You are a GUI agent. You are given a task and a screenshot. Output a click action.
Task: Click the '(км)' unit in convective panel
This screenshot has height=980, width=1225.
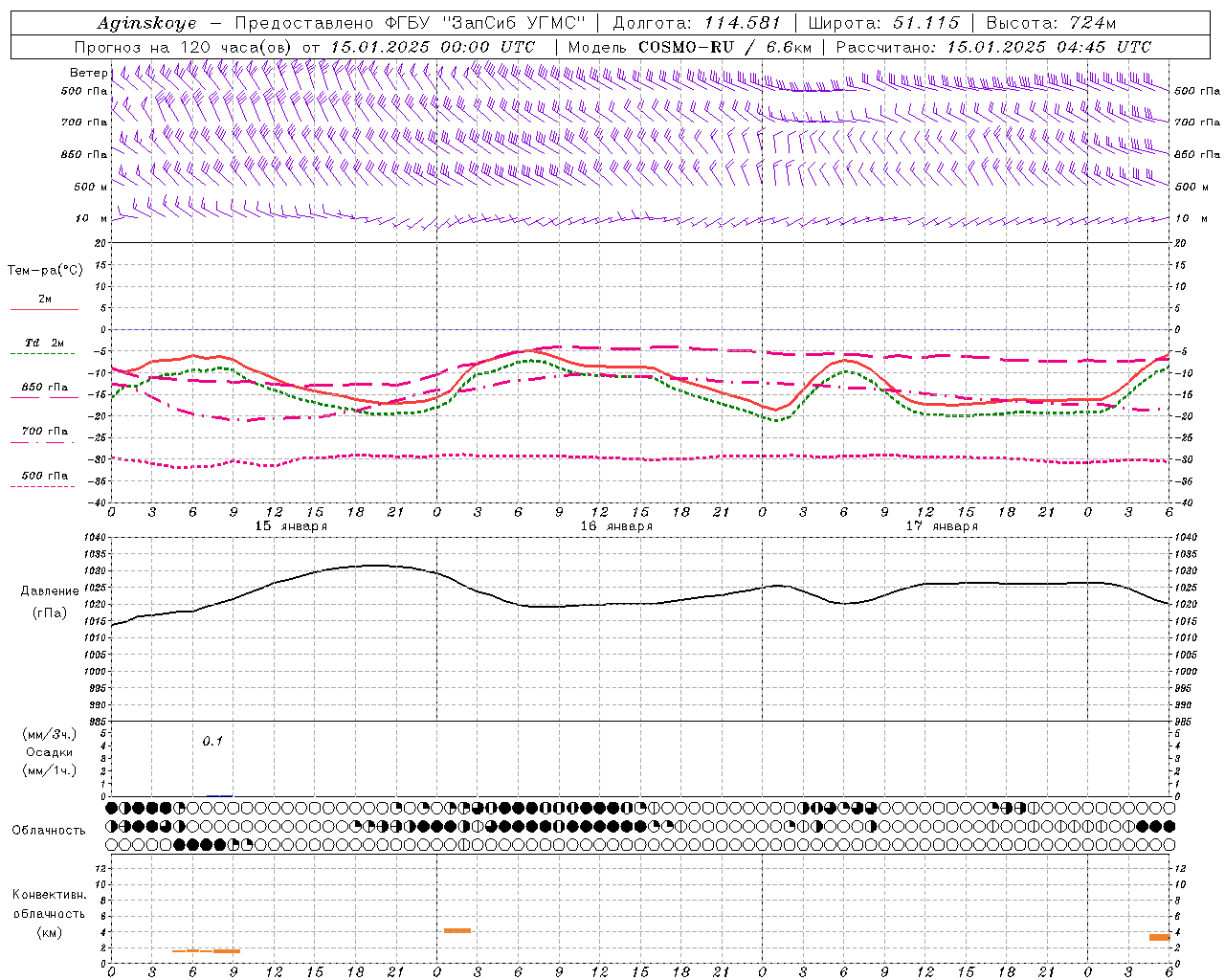(x=50, y=932)
